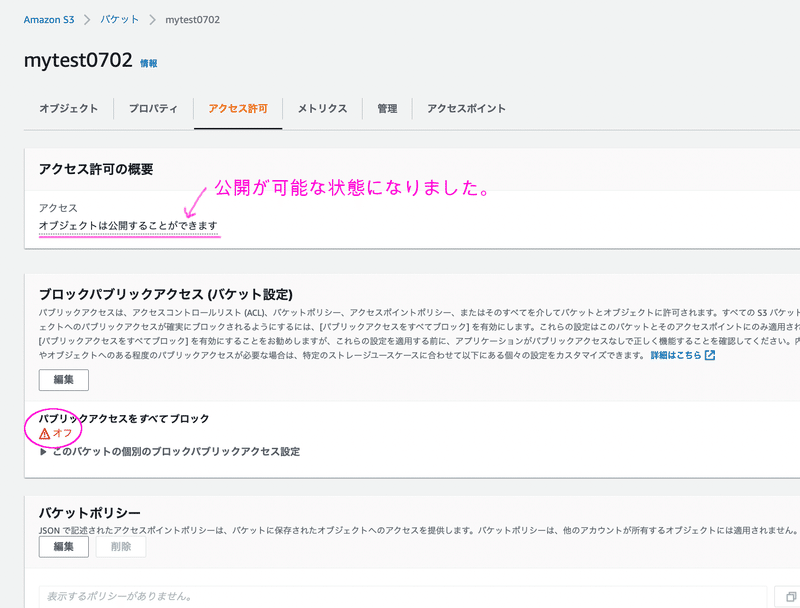Switch to the アクセスポイント tab

pos(466,109)
